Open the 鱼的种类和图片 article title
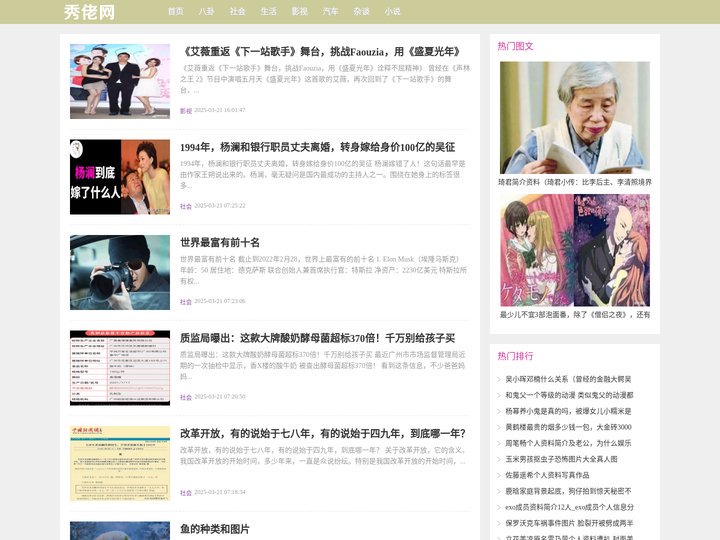The image size is (720, 540). (x=215, y=529)
